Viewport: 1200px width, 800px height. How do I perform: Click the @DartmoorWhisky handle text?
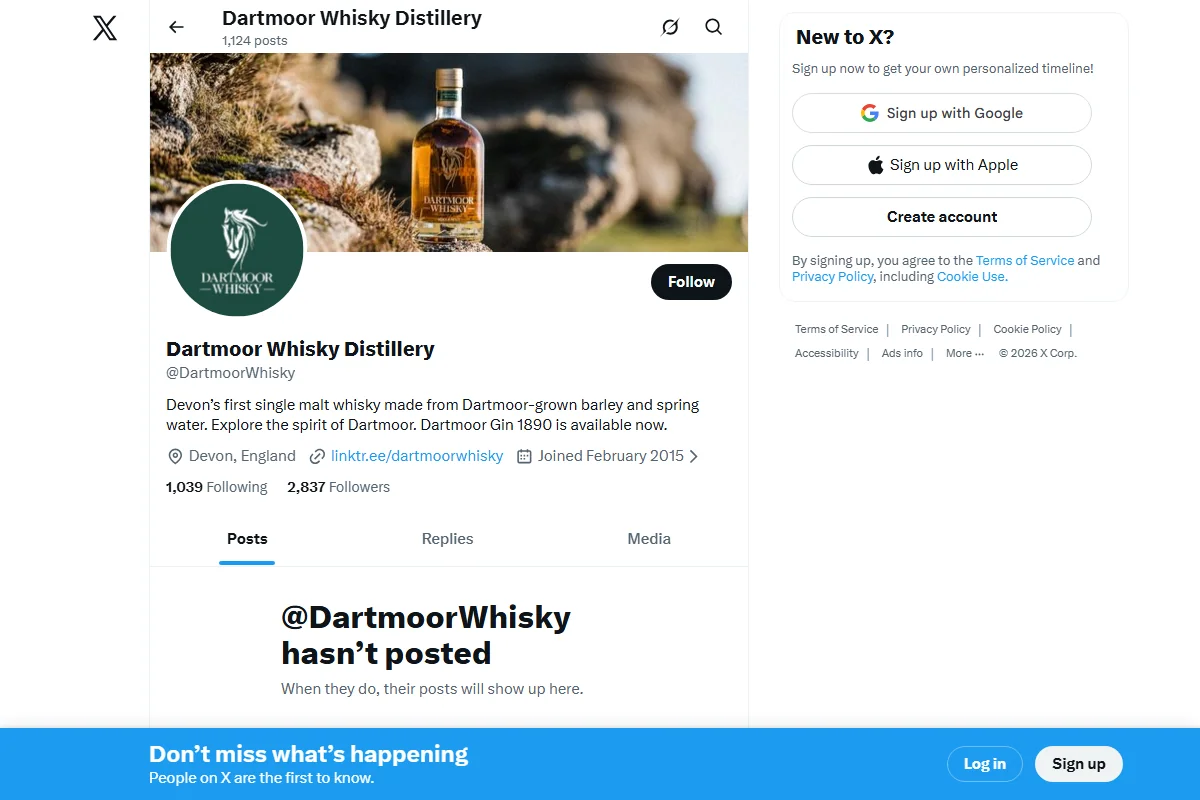click(231, 373)
